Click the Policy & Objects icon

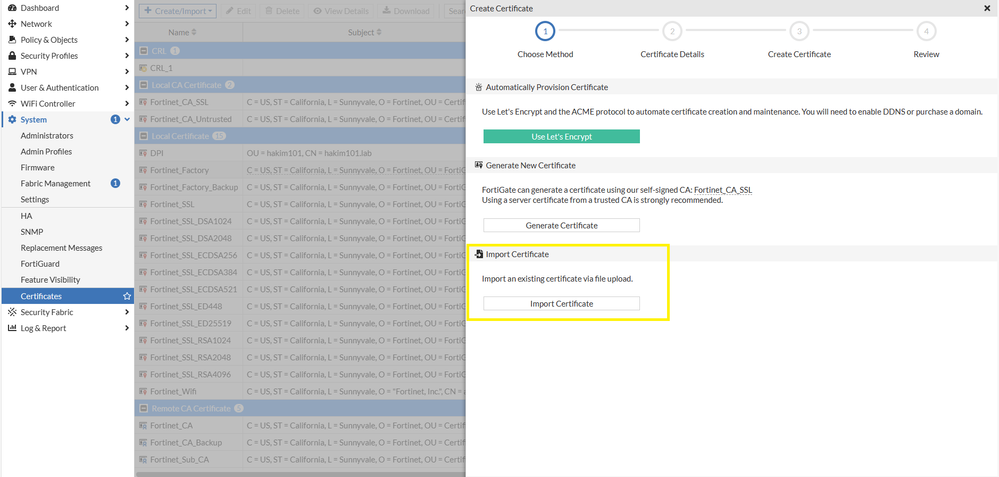(11, 39)
